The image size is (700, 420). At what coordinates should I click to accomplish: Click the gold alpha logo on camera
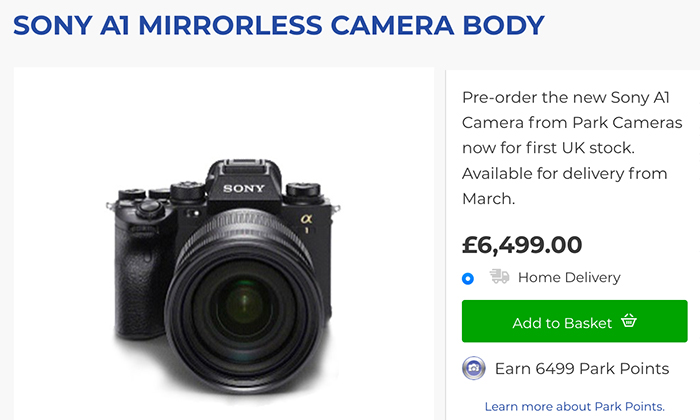point(306,219)
